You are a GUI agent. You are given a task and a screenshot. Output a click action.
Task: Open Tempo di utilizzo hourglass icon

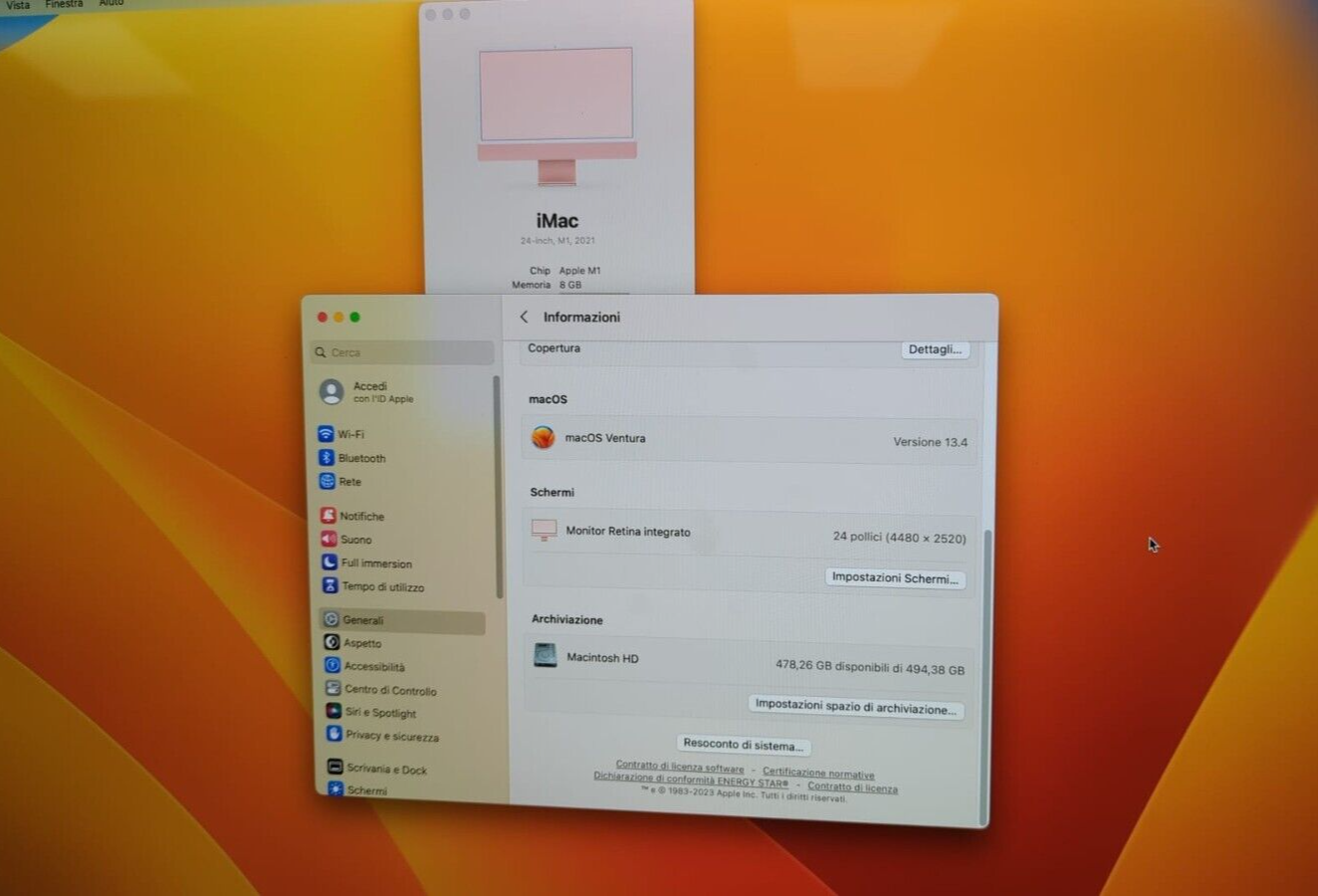330,585
